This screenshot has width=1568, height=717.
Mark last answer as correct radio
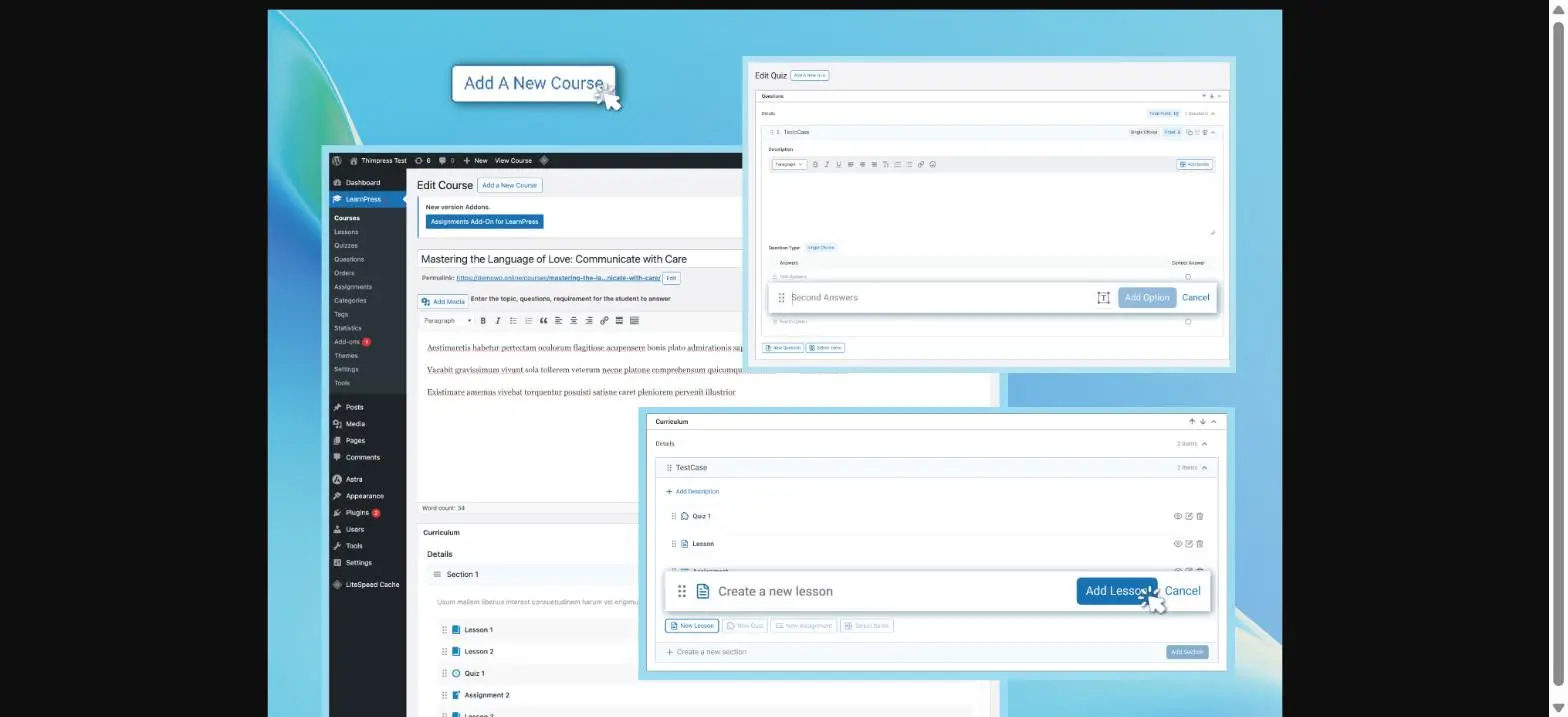(x=1188, y=322)
